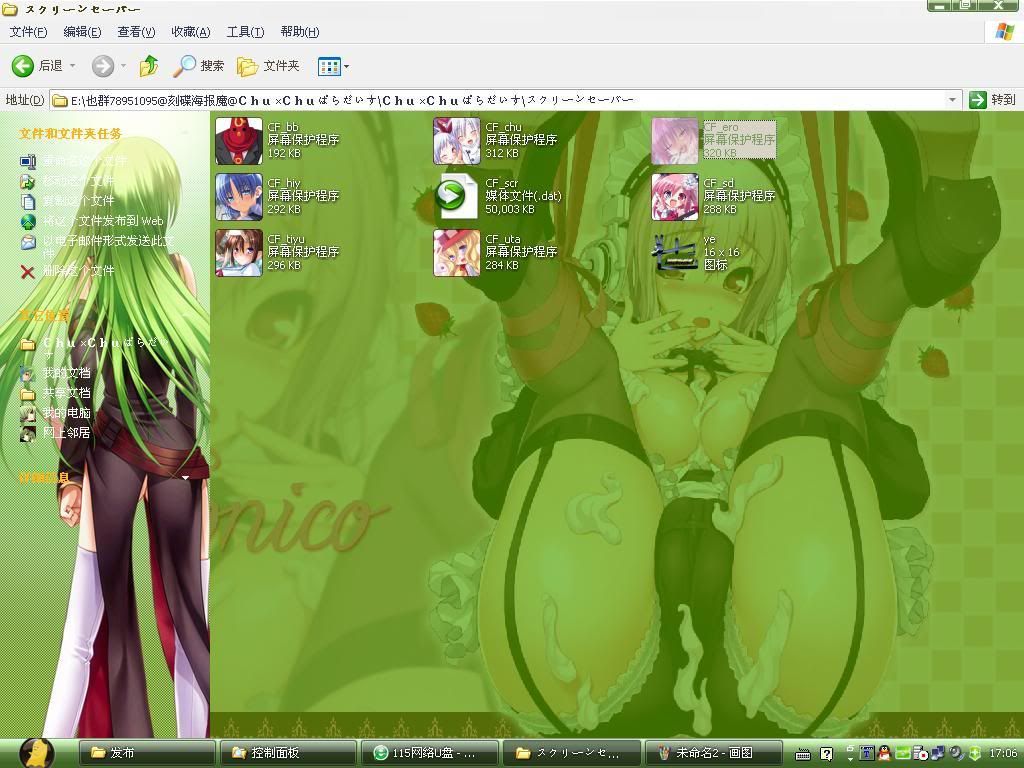Collapse the 文件和文件夹任务 section header
The image size is (1024, 768).
[x=71, y=134]
